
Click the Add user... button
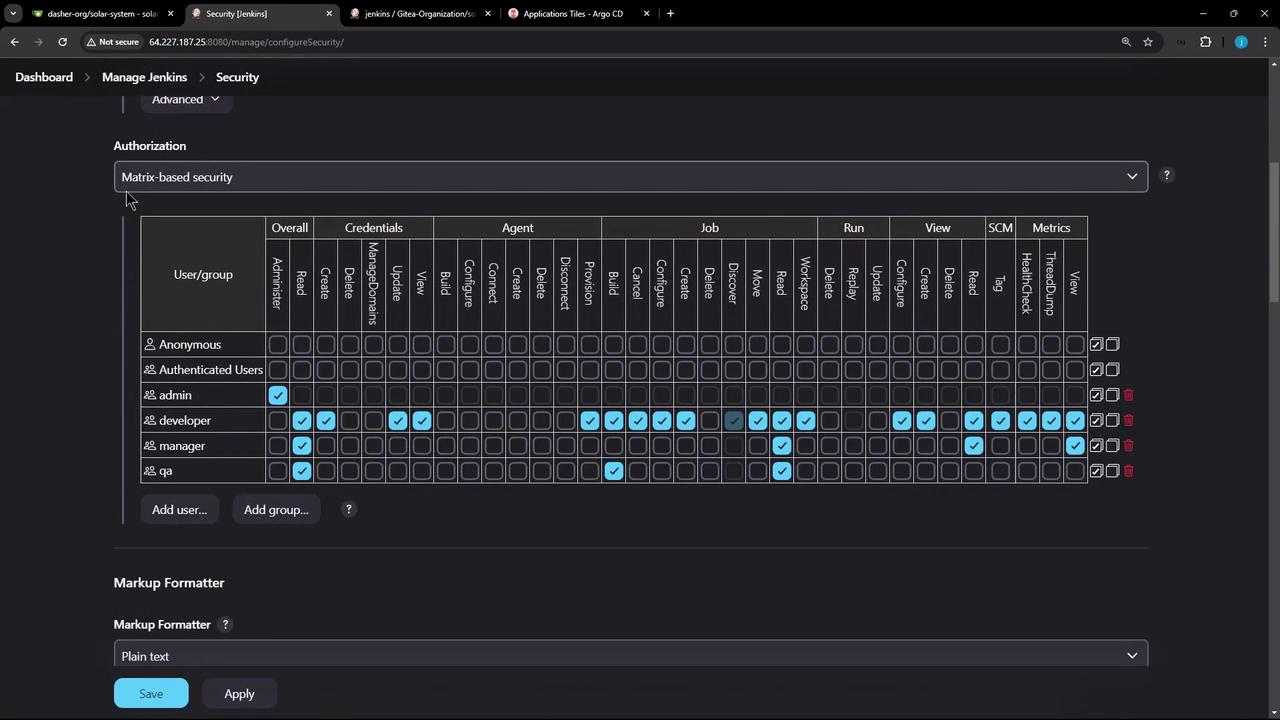(179, 510)
